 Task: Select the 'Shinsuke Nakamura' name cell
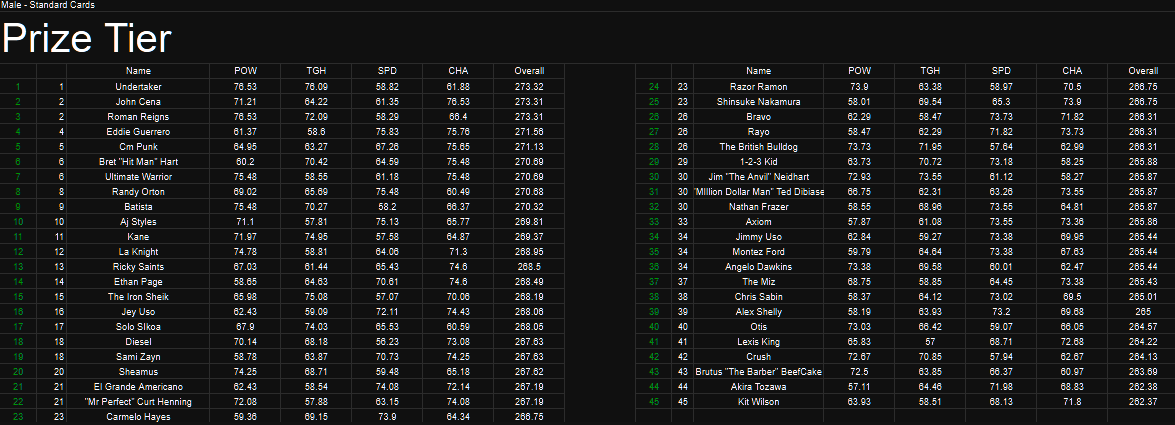pos(758,102)
